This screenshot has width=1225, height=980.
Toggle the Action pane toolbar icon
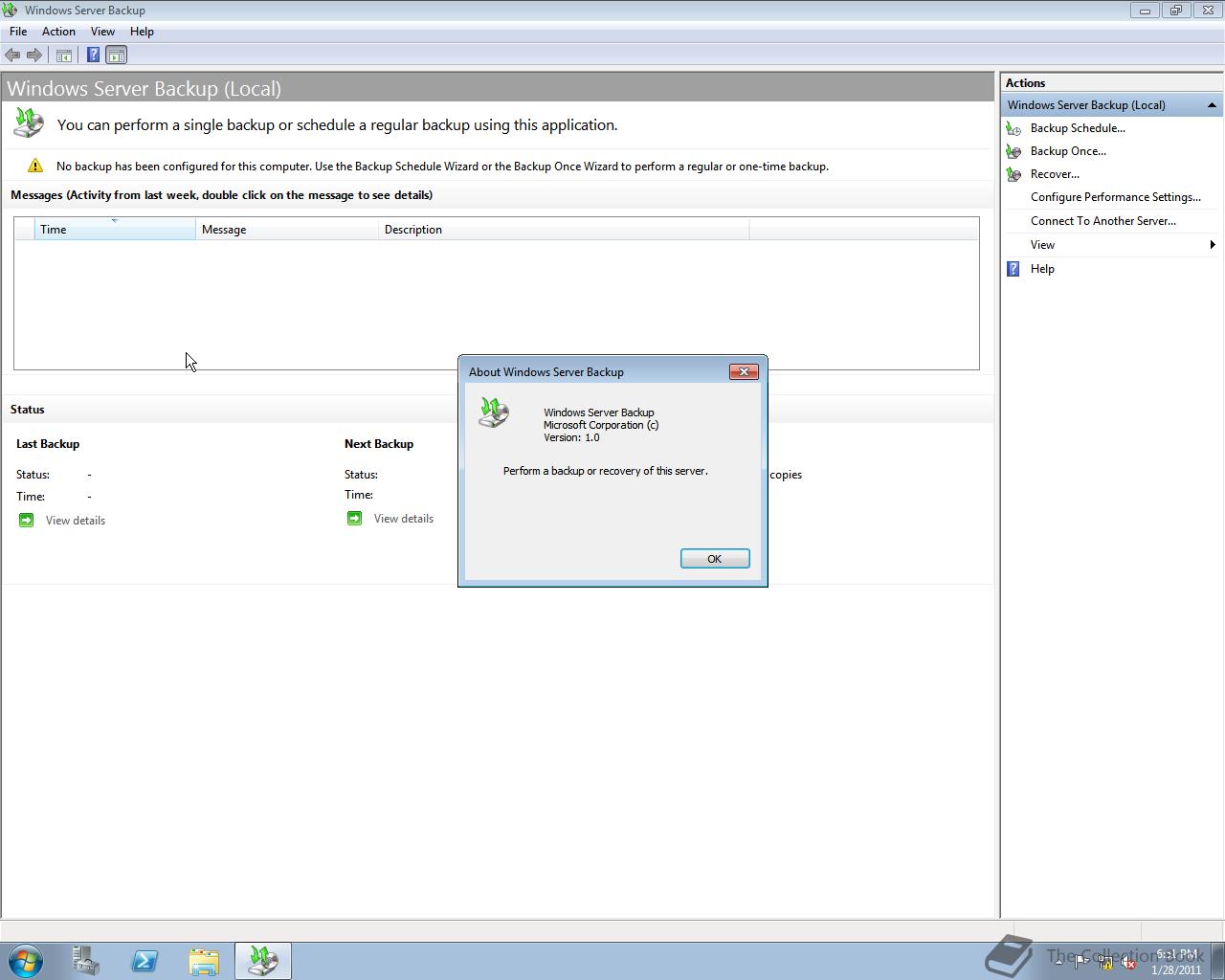[116, 55]
